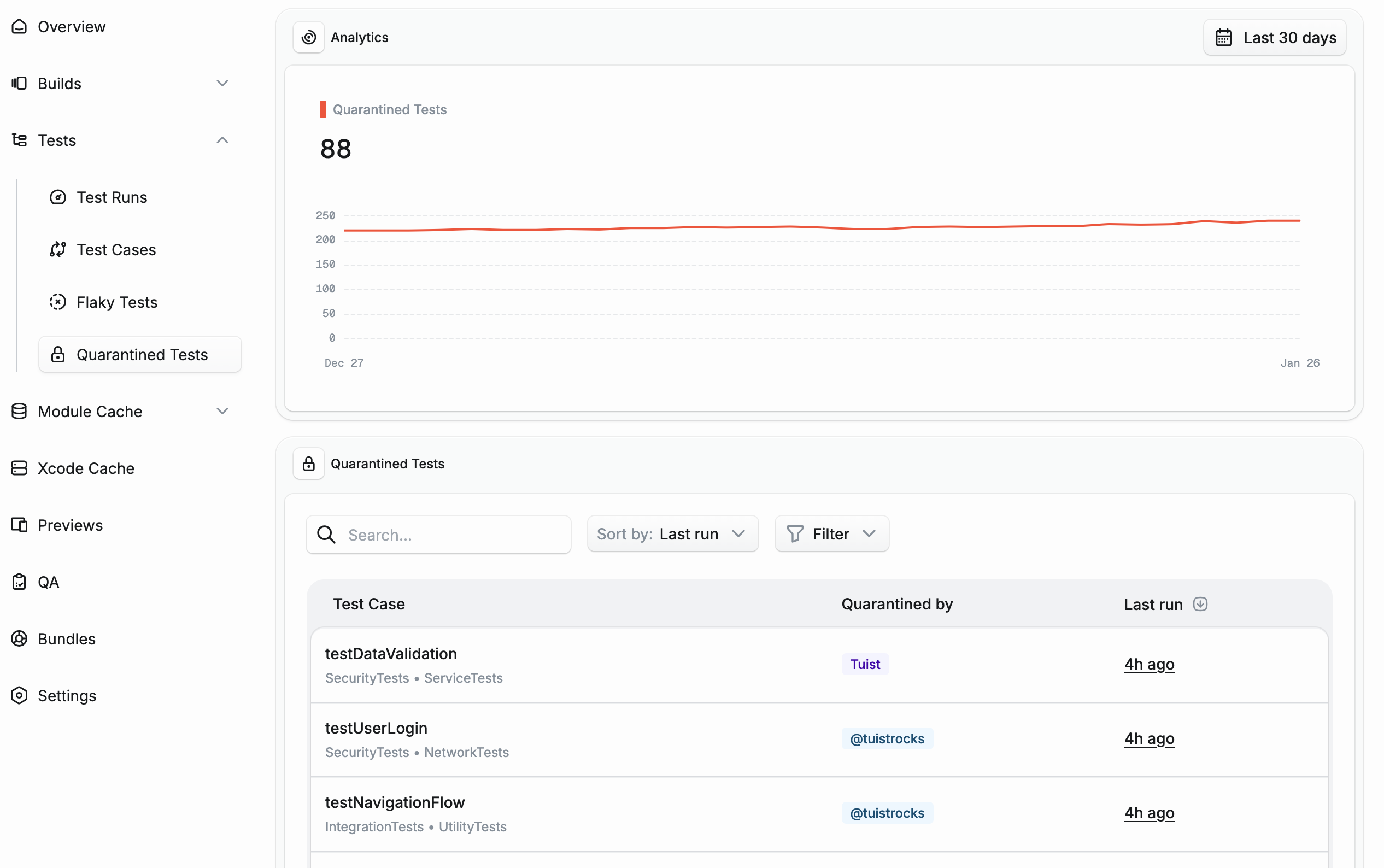This screenshot has height=868, width=1384.
Task: Select the Previews icon
Action: point(19,524)
